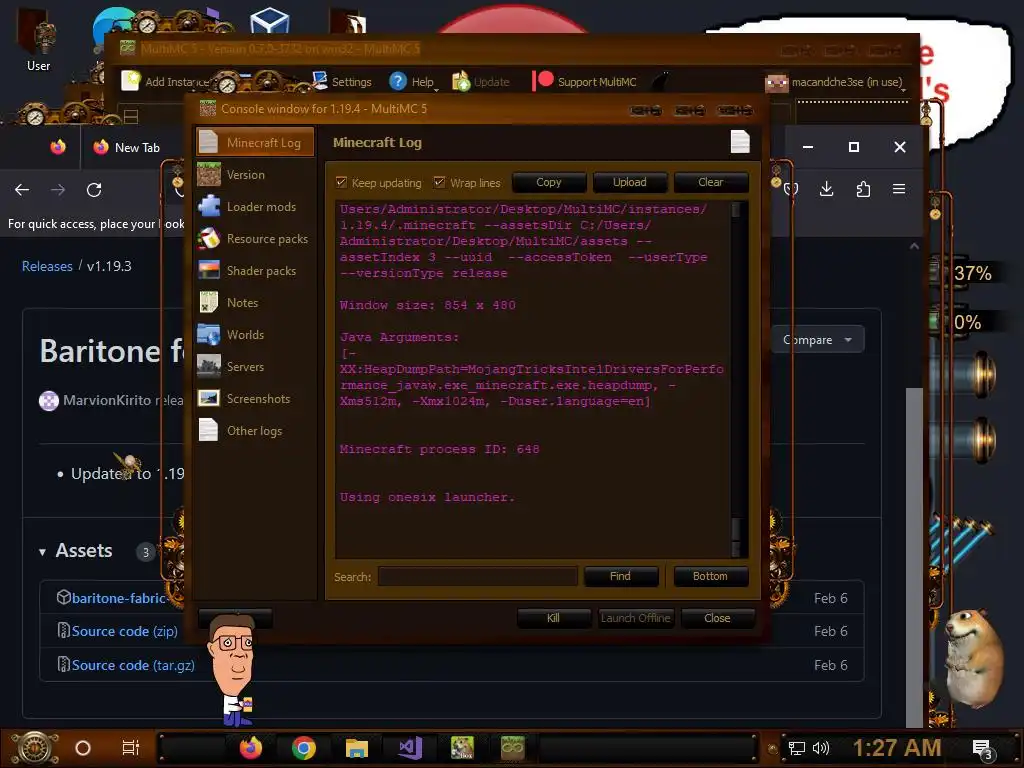Download the baritone-fabric asset
1024x768 pixels.
(118, 598)
